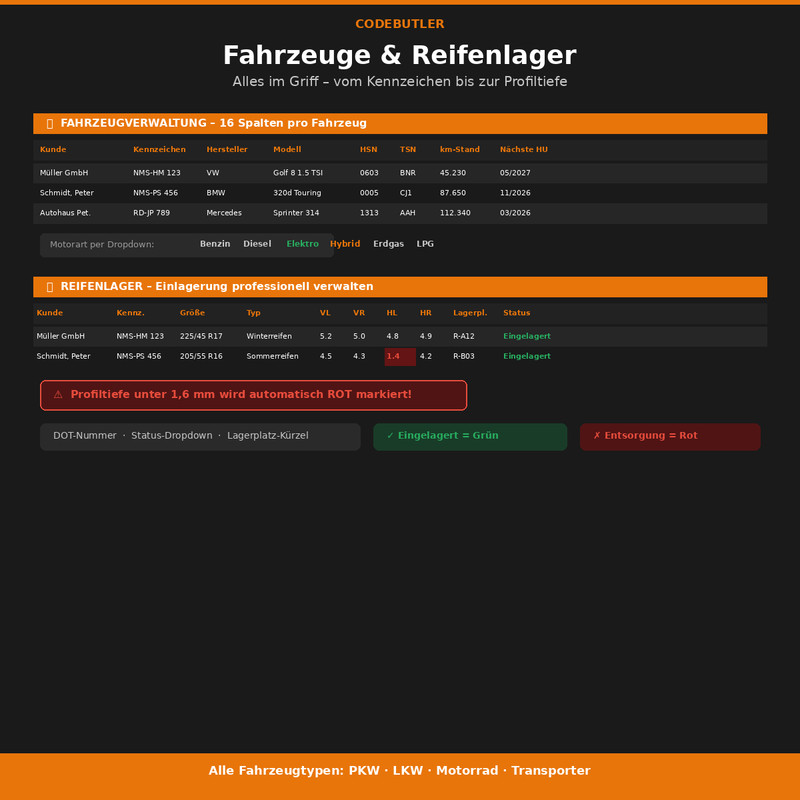Click the HSN column header
Viewport: 800px width, 800px height.
(x=368, y=149)
